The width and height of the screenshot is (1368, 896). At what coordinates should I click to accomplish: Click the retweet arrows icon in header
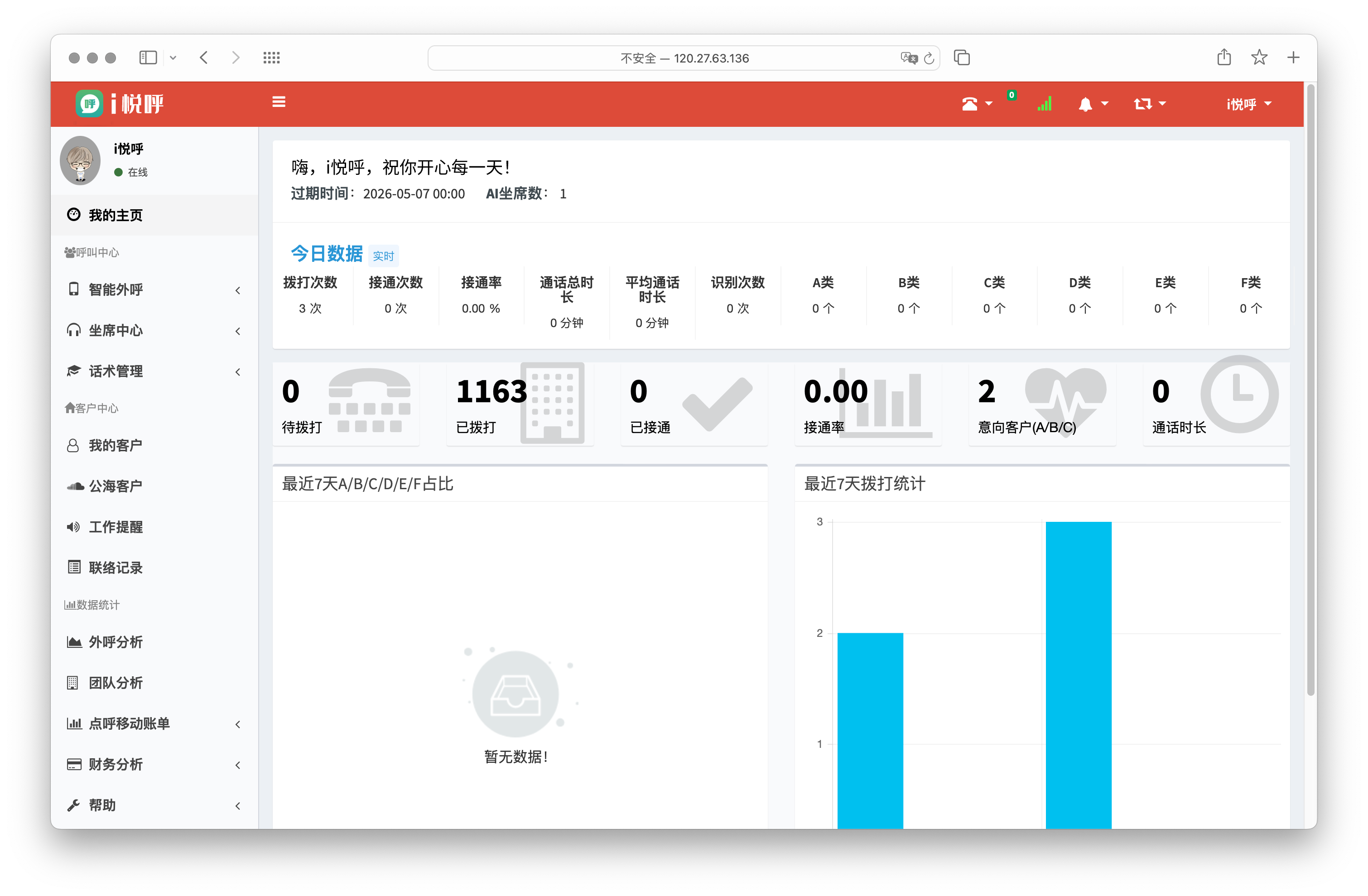tap(1143, 104)
